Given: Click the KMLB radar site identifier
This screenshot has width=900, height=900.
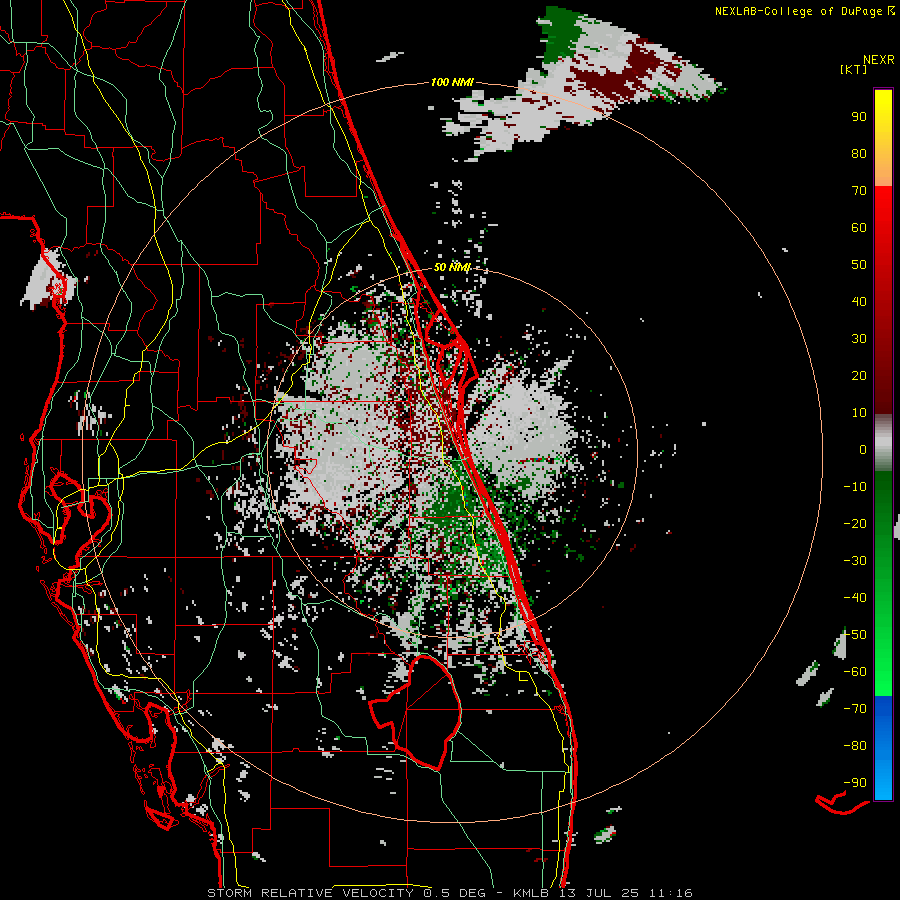Looking at the screenshot, I should point(532,893).
